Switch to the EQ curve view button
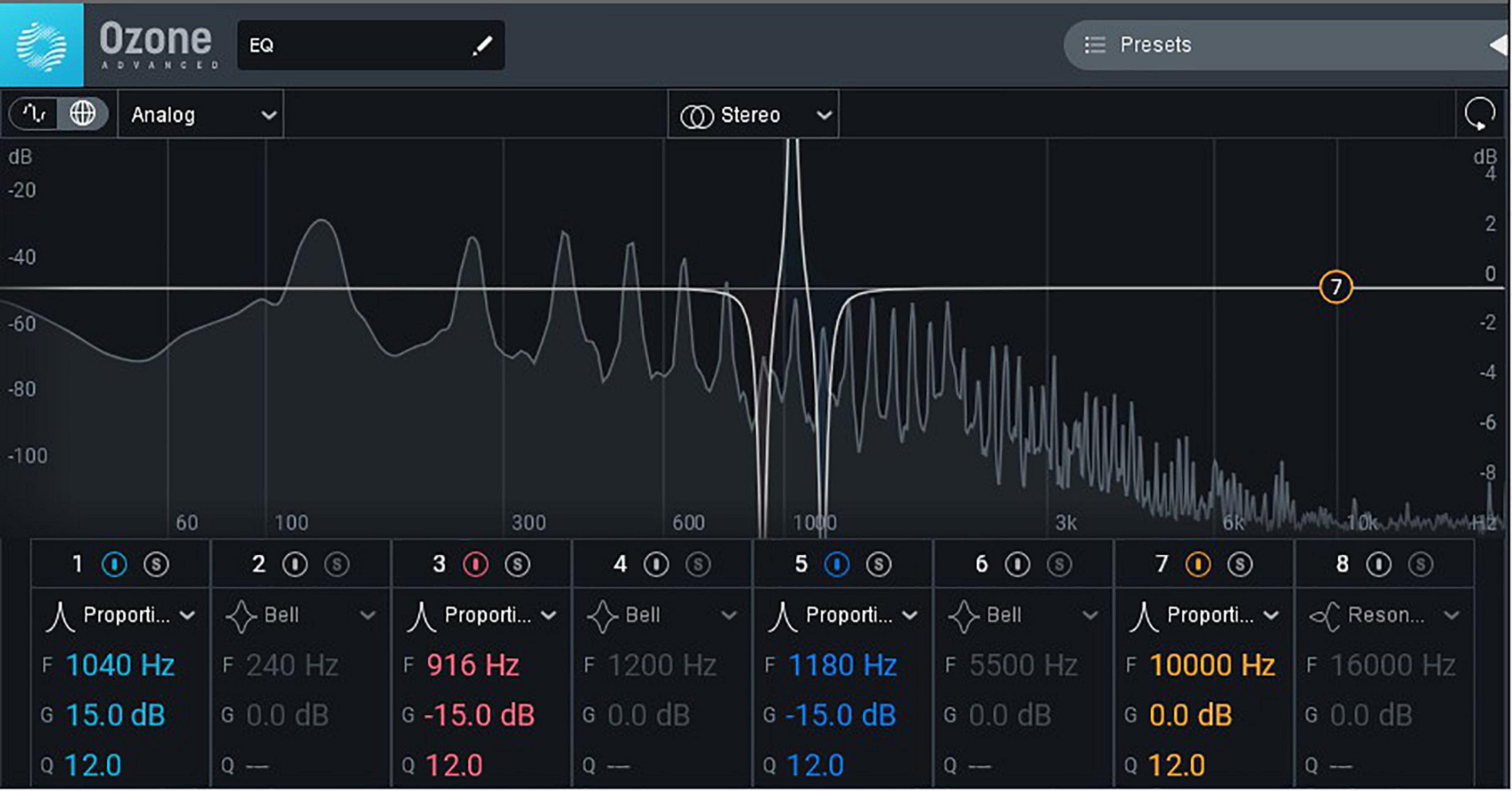This screenshot has width=1512, height=791. click(x=33, y=114)
